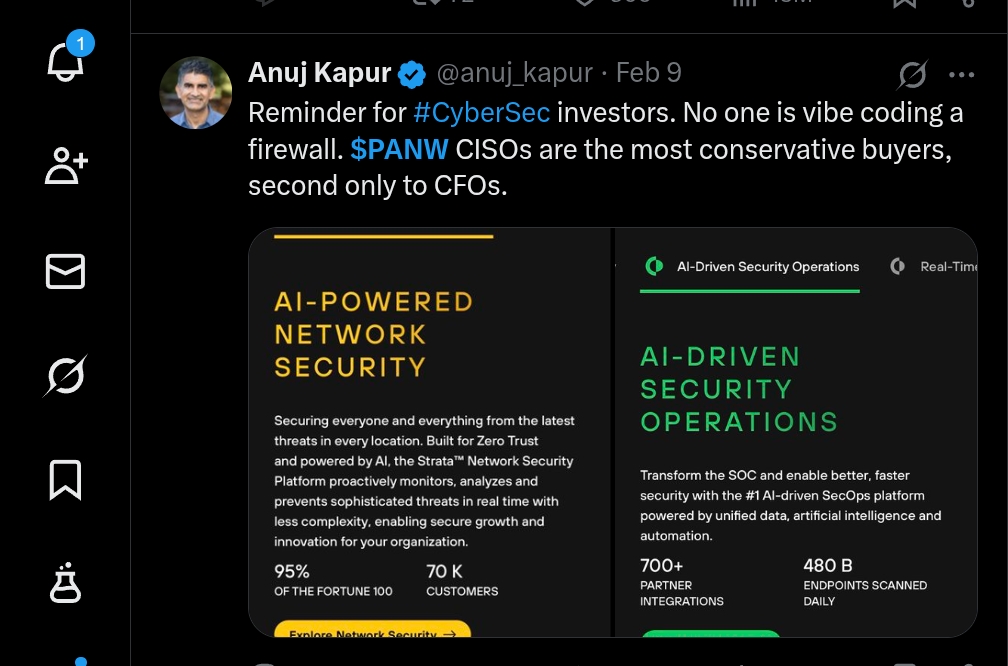1008x666 pixels.
Task: Expand the three-dot More menu on the post
Action: coord(961,74)
